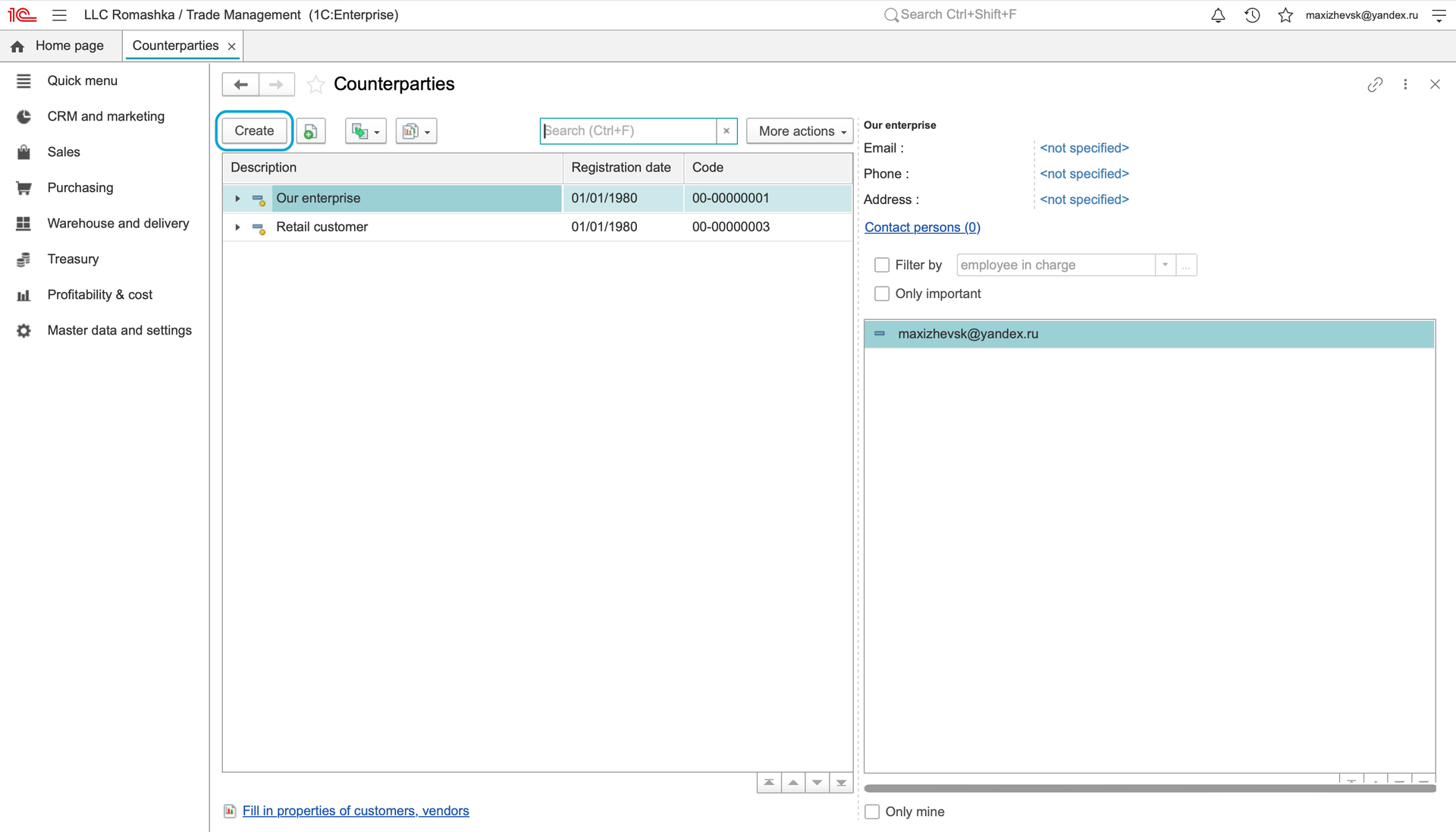Screen dimensions: 1456x832
Task: Open Master data and settings section
Action: coord(119,330)
